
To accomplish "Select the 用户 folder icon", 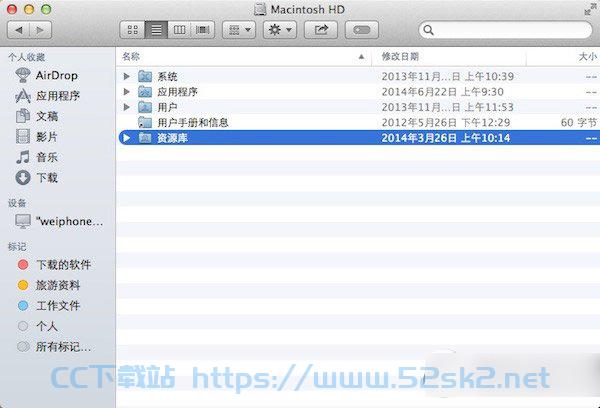I will click(145, 107).
